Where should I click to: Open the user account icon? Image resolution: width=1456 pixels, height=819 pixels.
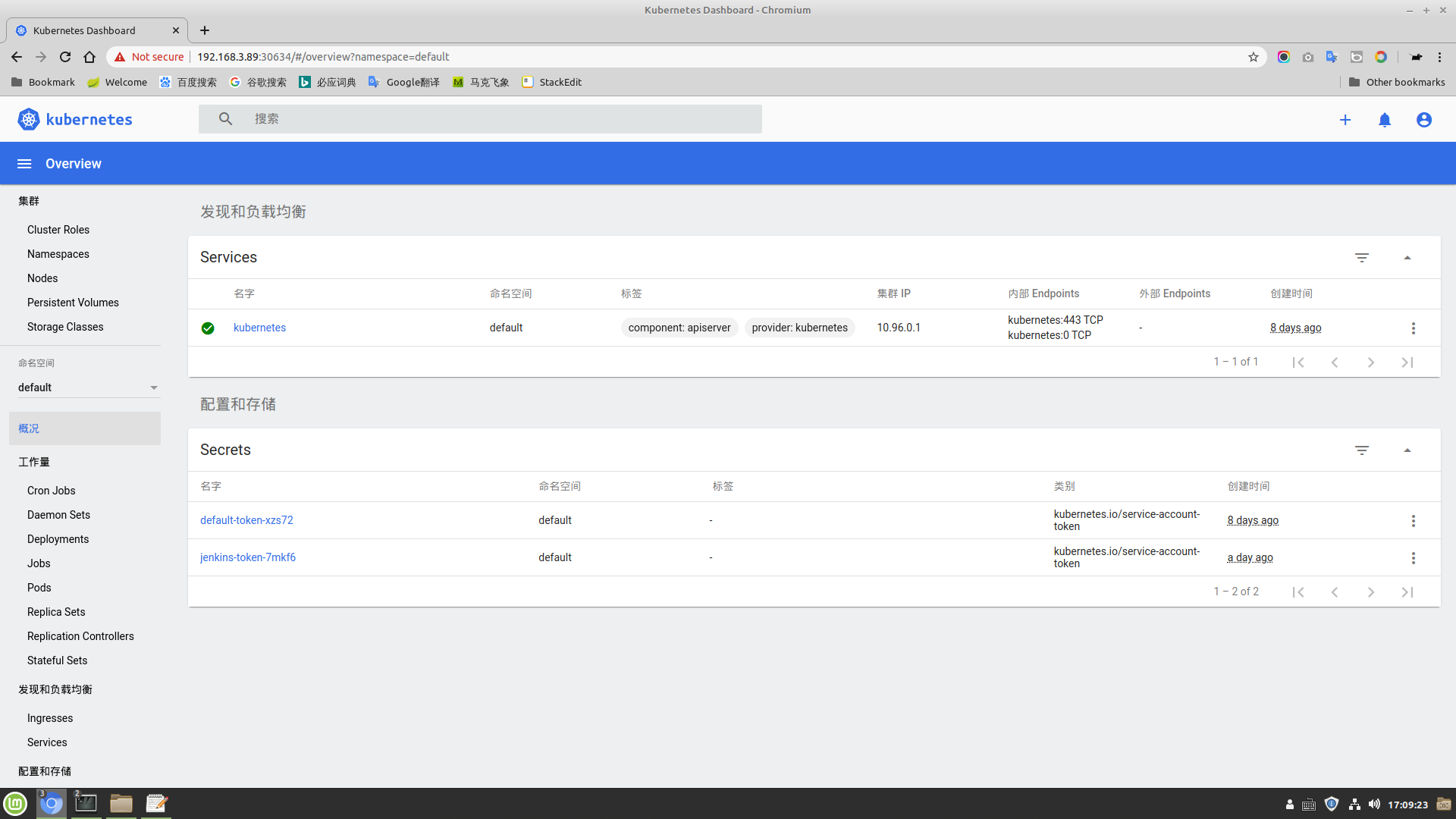click(1424, 120)
